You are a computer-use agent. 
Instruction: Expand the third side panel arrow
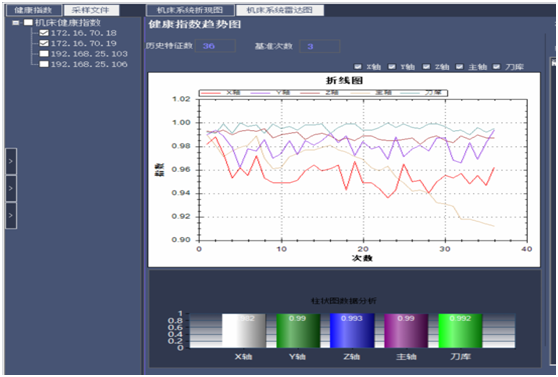(11, 215)
